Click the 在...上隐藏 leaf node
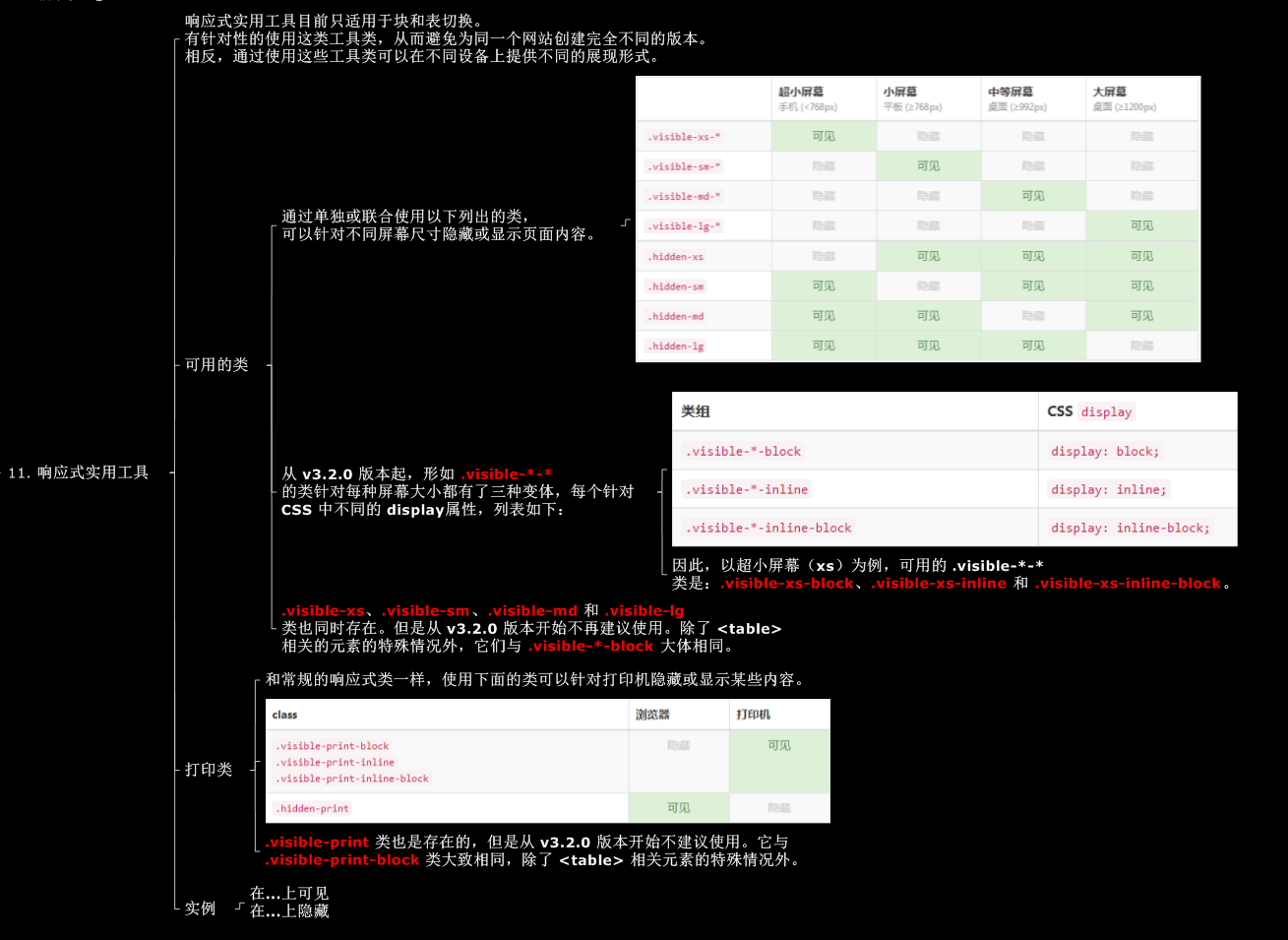This screenshot has width=1288, height=940. 289,910
